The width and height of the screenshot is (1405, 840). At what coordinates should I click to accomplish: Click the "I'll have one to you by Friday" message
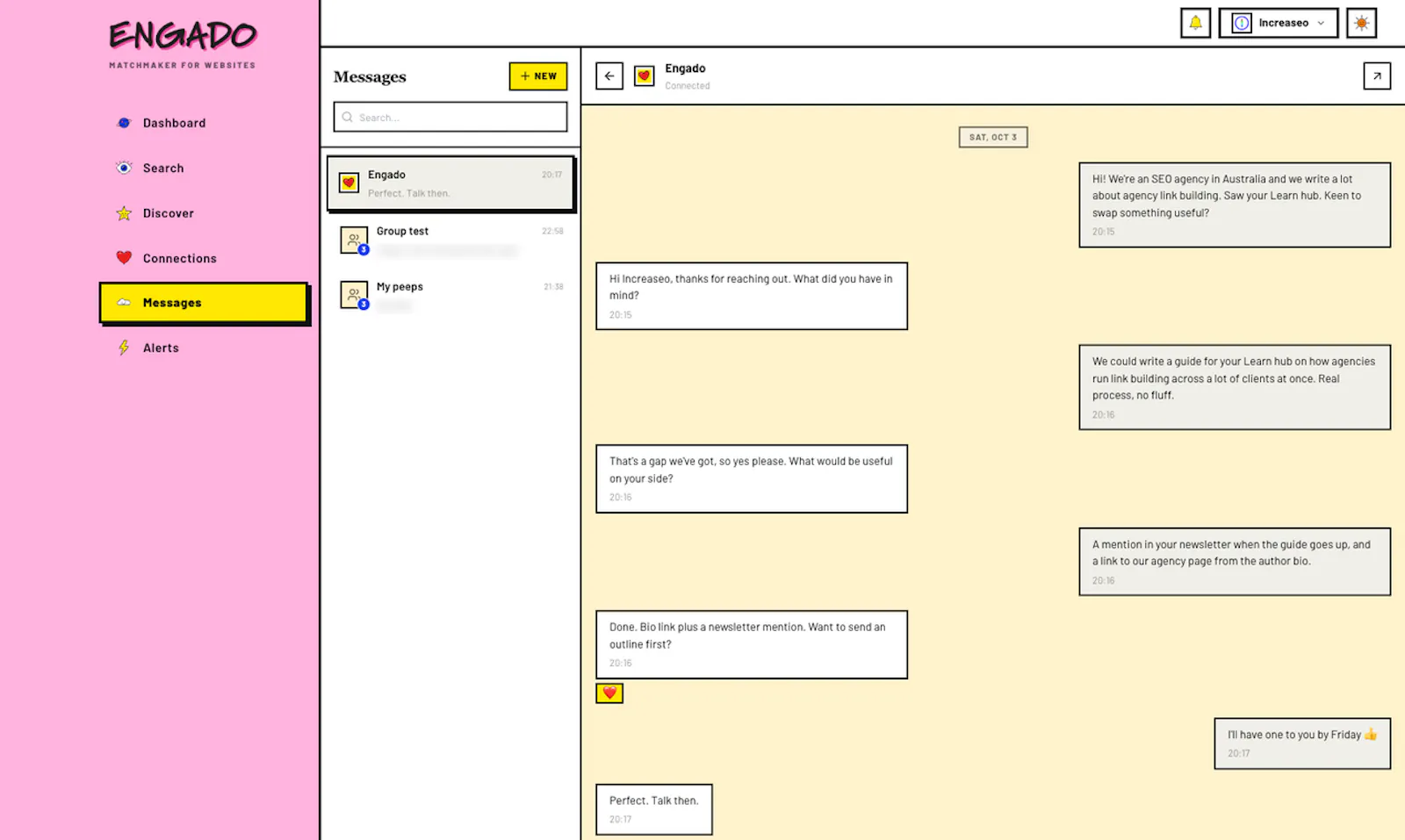pos(1302,743)
